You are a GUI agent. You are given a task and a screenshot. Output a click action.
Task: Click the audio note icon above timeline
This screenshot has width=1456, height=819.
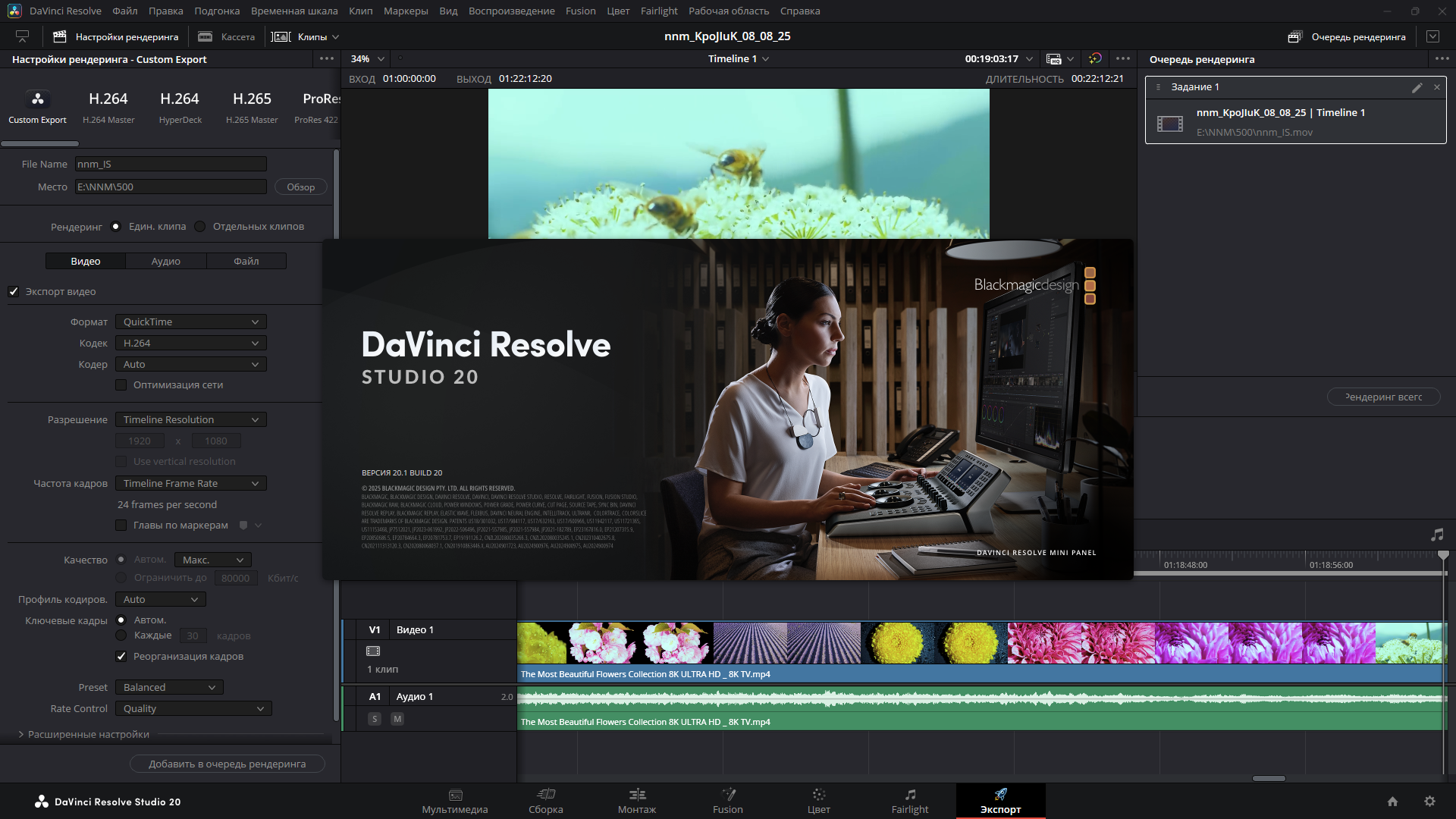click(1437, 535)
